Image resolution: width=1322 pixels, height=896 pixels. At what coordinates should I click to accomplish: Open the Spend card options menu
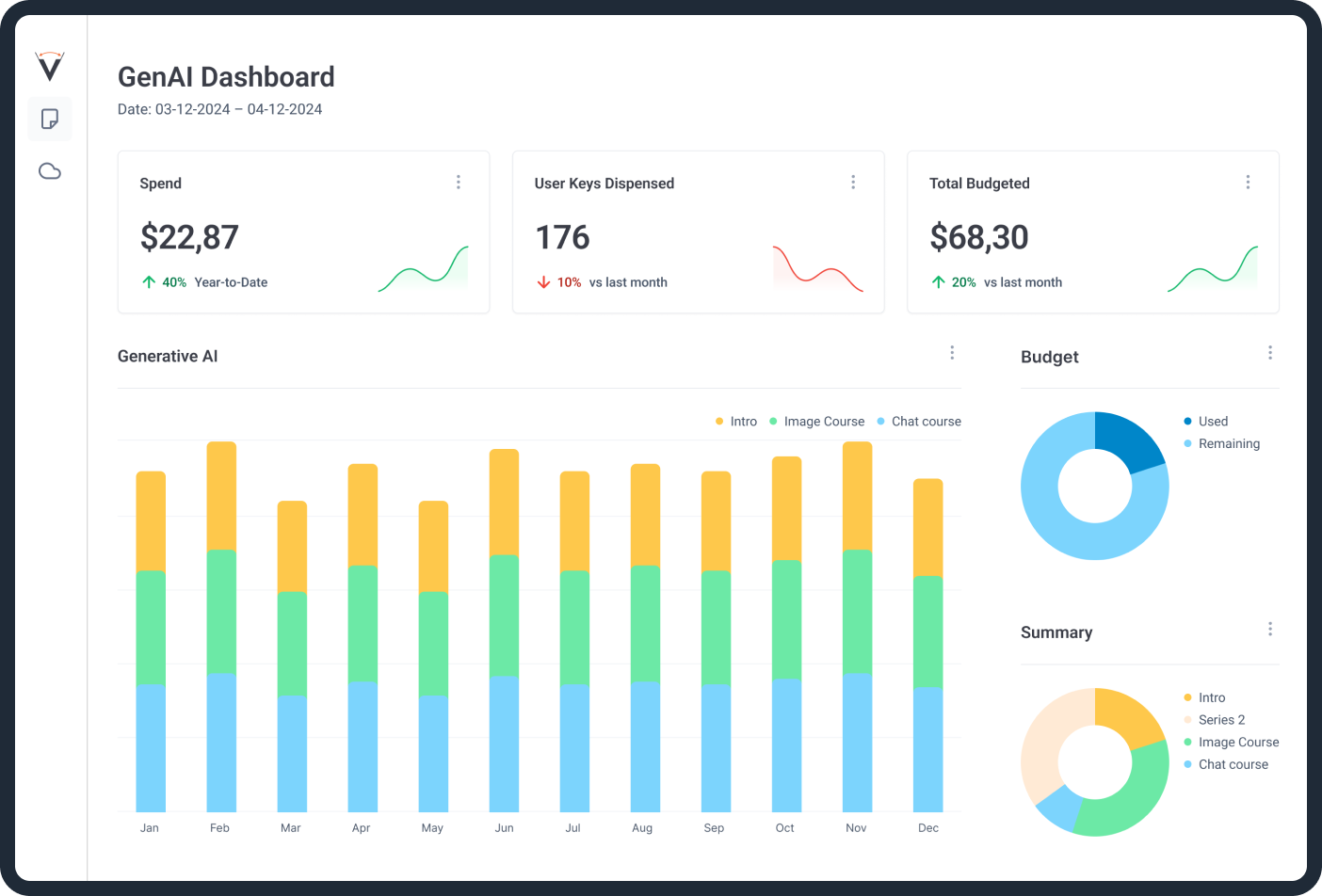coord(459,182)
